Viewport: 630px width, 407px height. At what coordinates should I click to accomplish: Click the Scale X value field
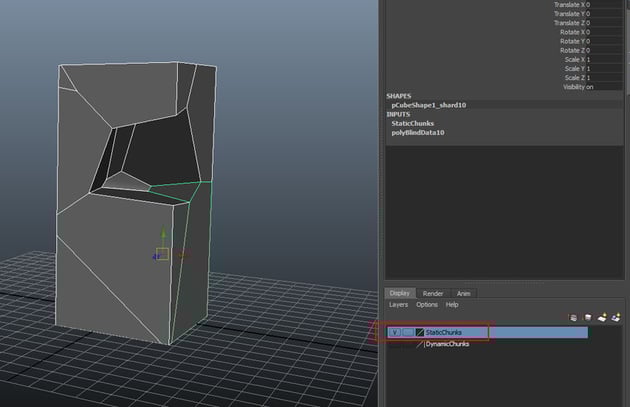(604, 59)
